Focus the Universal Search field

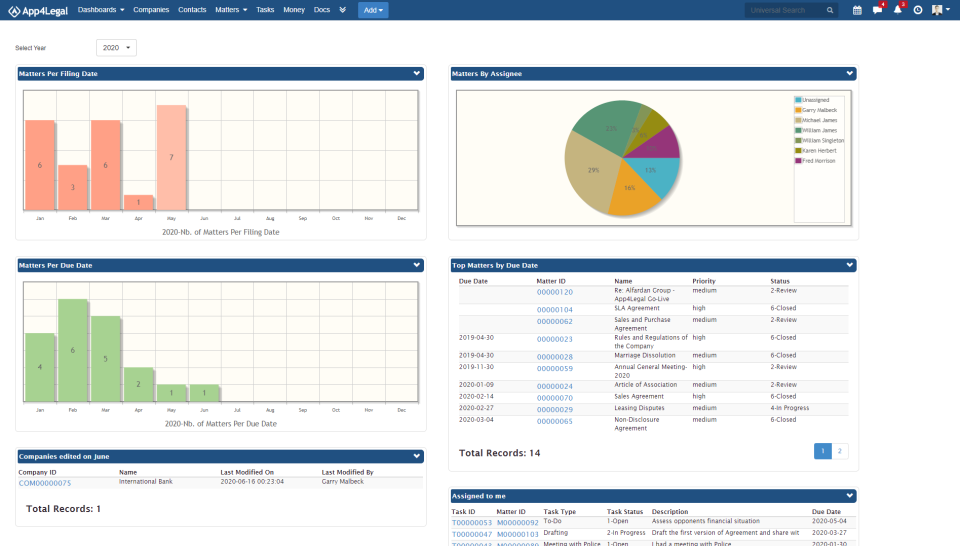784,10
